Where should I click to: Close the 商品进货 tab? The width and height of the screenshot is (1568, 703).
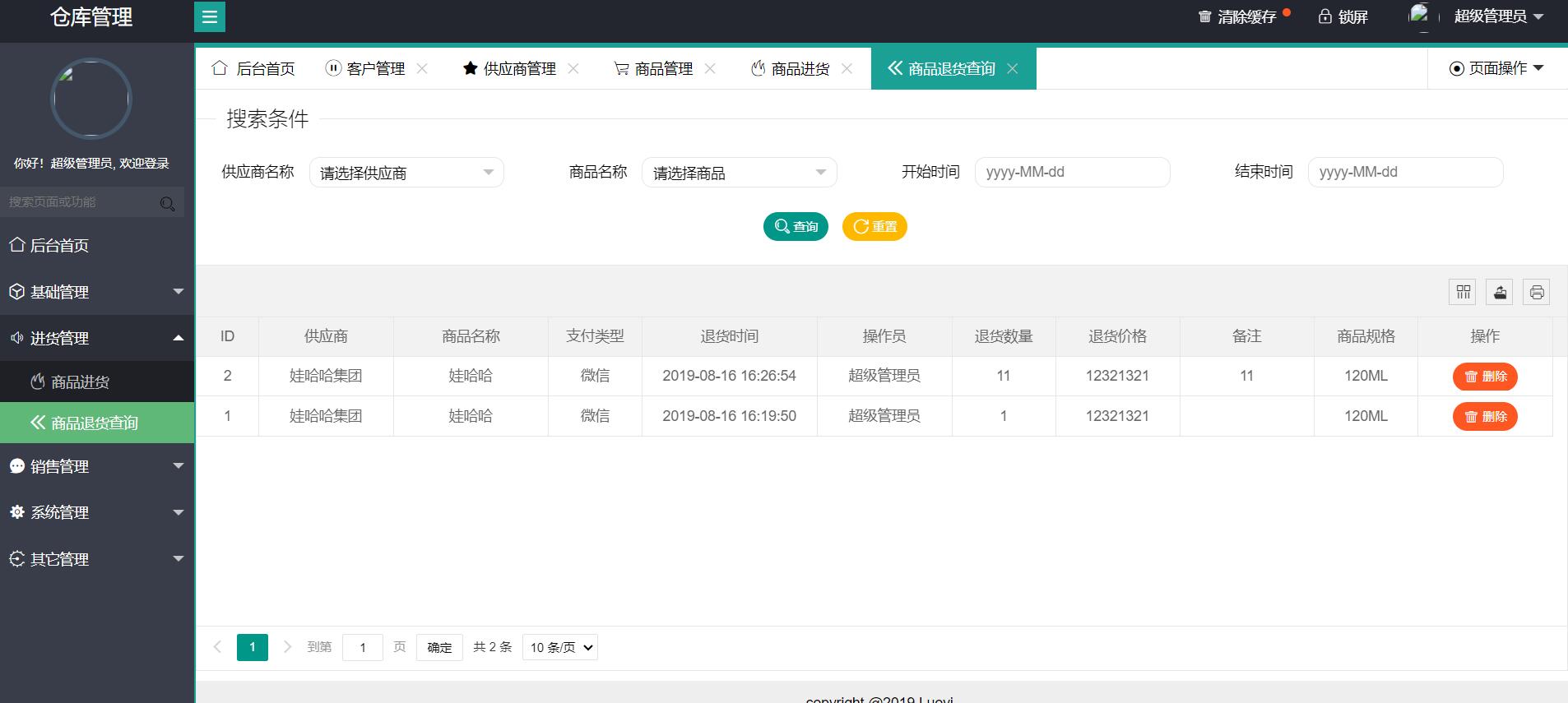847,68
